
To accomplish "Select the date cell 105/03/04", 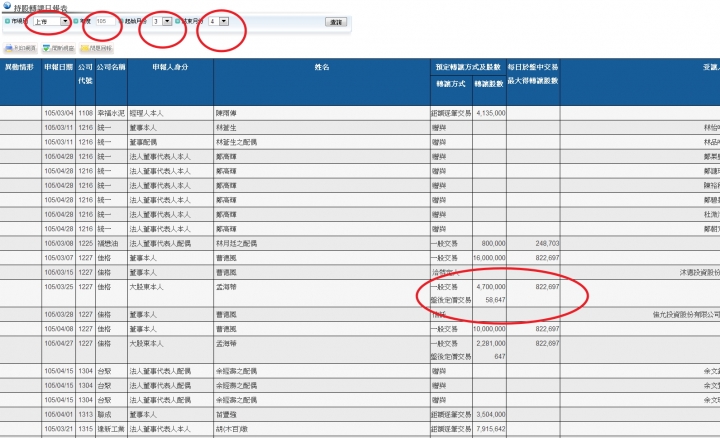I will point(59,113).
